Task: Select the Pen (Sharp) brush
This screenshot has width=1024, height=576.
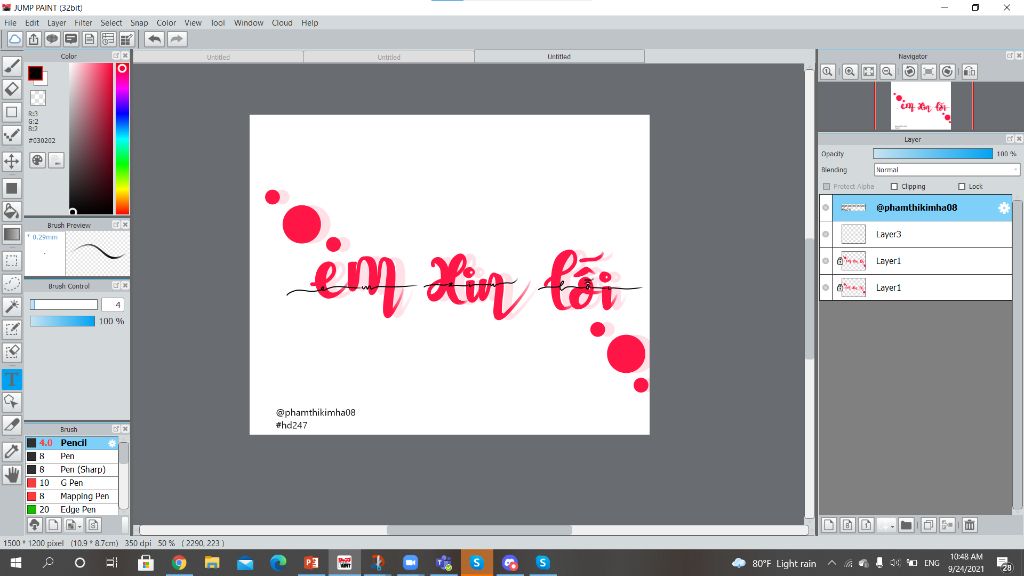Action: 72,470
